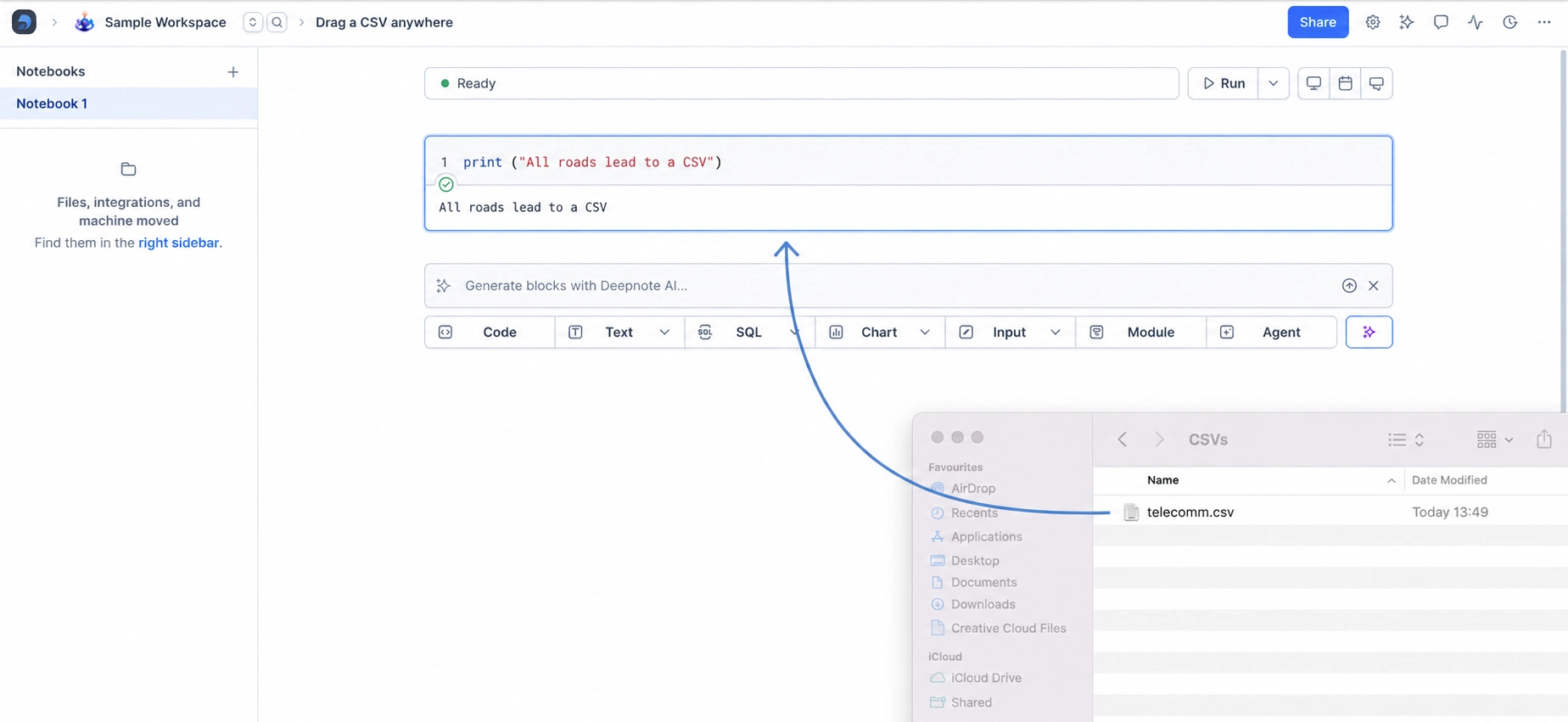The image size is (1568, 722).
Task: Add a Module block
Action: [1140, 332]
